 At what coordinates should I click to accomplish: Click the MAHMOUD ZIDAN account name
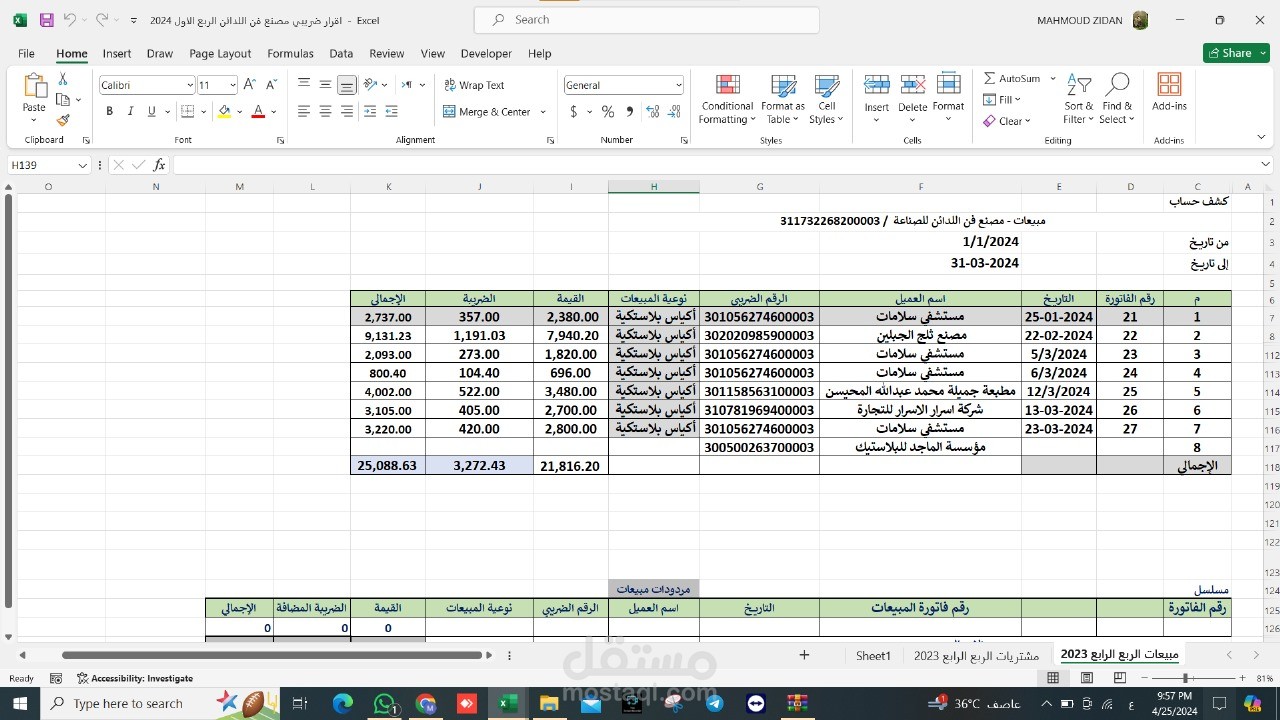click(x=1079, y=20)
